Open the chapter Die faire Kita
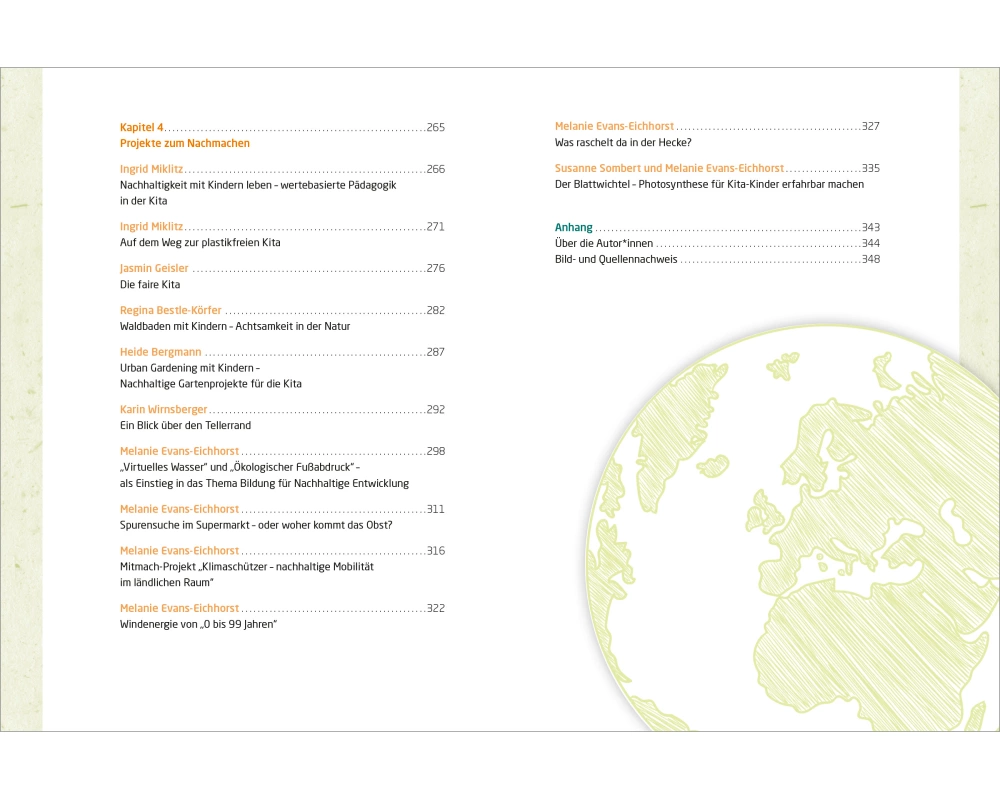The width and height of the screenshot is (1000, 800). click(x=149, y=285)
